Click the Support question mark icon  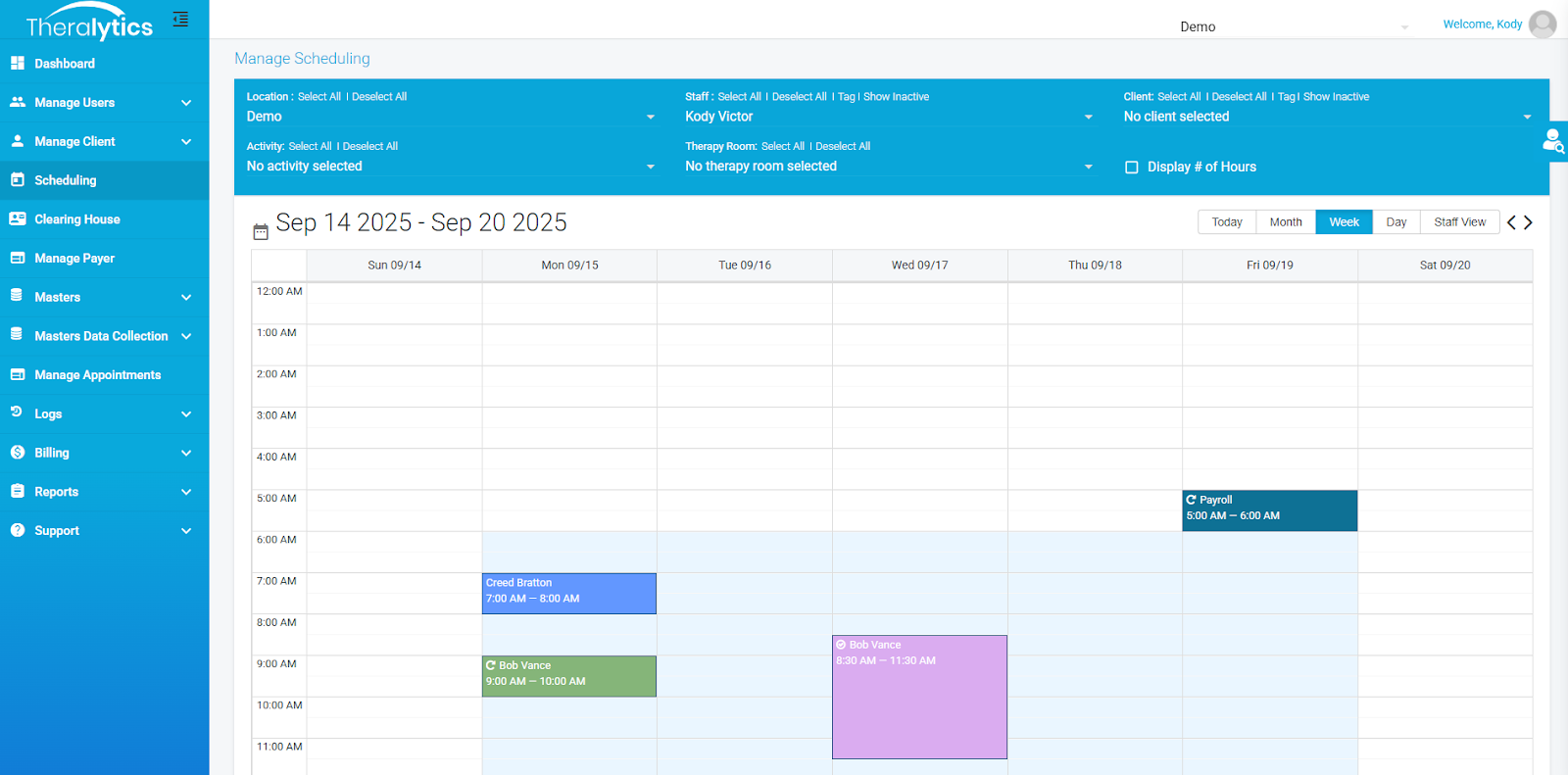click(x=18, y=530)
